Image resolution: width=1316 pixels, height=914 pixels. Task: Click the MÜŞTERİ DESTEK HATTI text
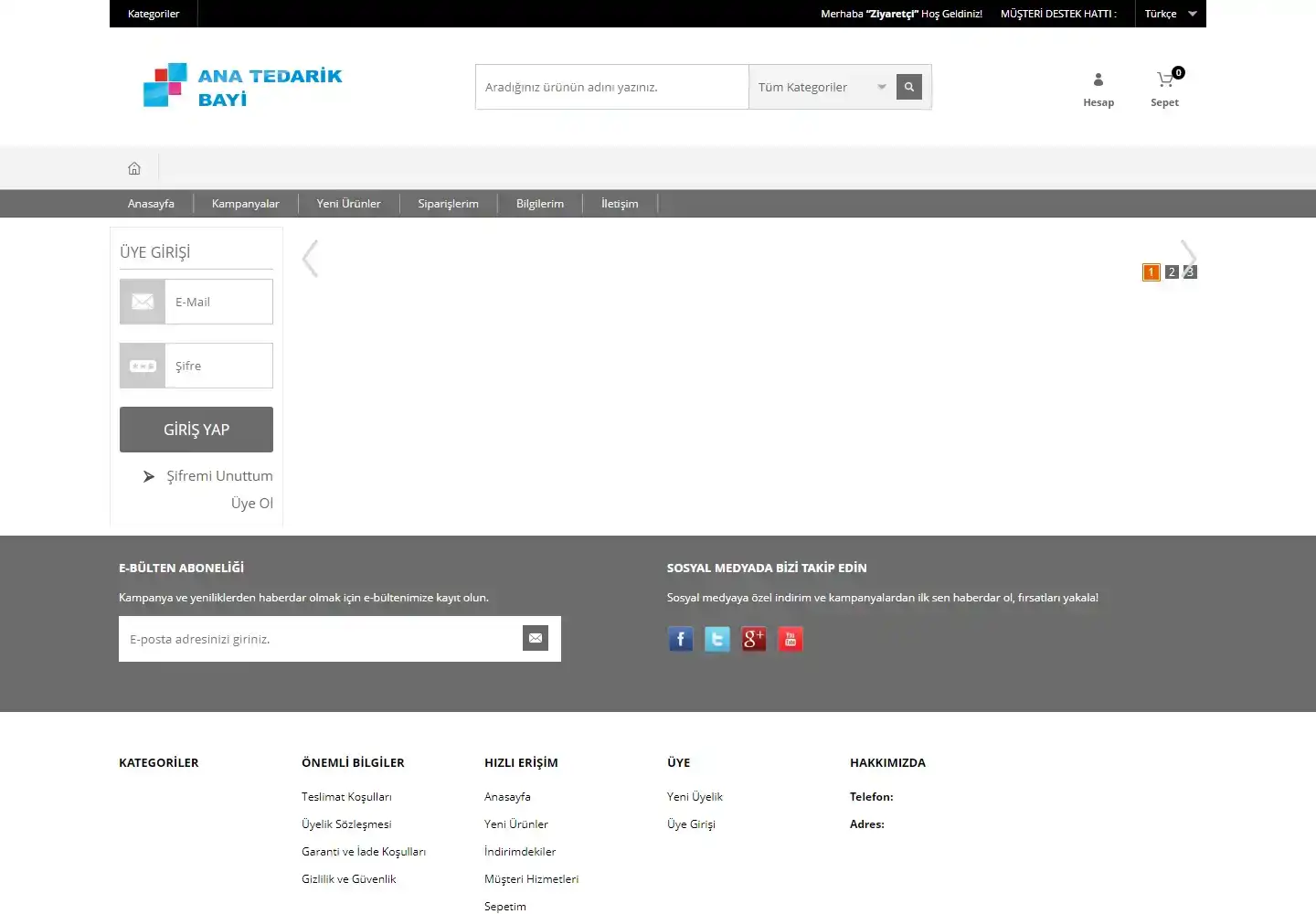coord(1058,14)
